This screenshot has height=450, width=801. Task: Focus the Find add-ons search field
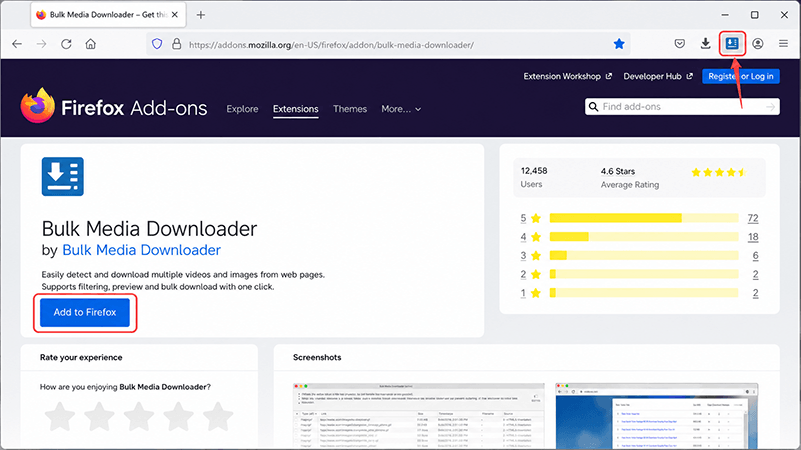(x=682, y=106)
